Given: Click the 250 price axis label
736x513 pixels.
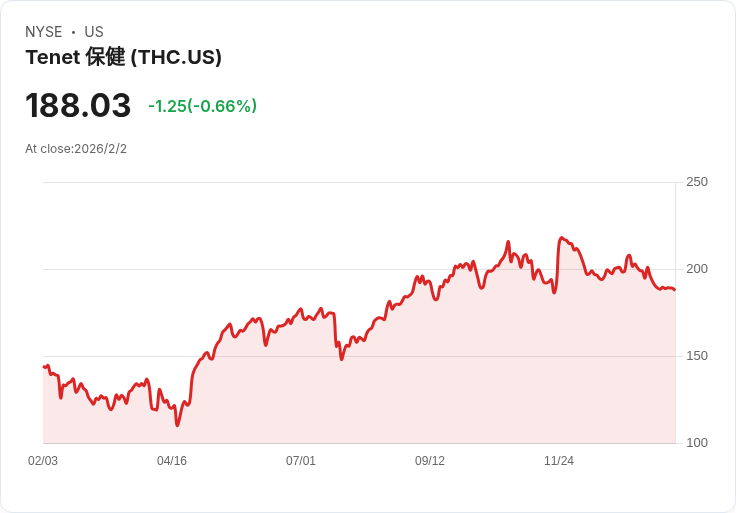Looking at the screenshot, I should 697,182.
